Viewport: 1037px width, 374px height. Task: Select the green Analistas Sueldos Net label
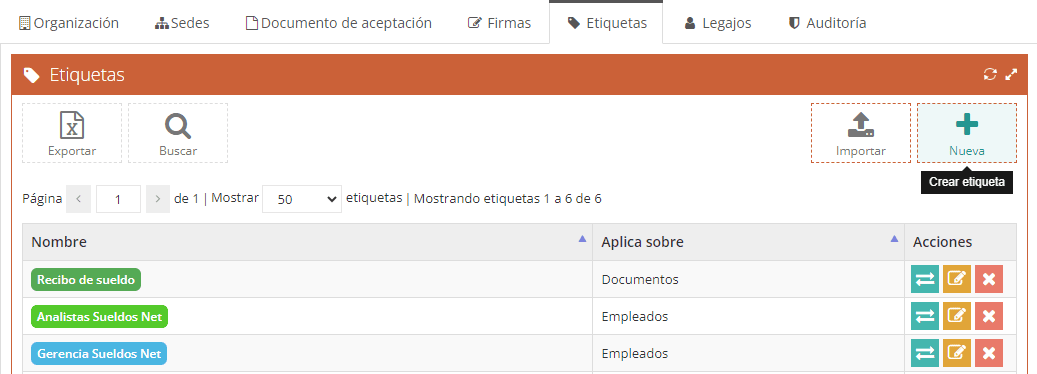99,317
